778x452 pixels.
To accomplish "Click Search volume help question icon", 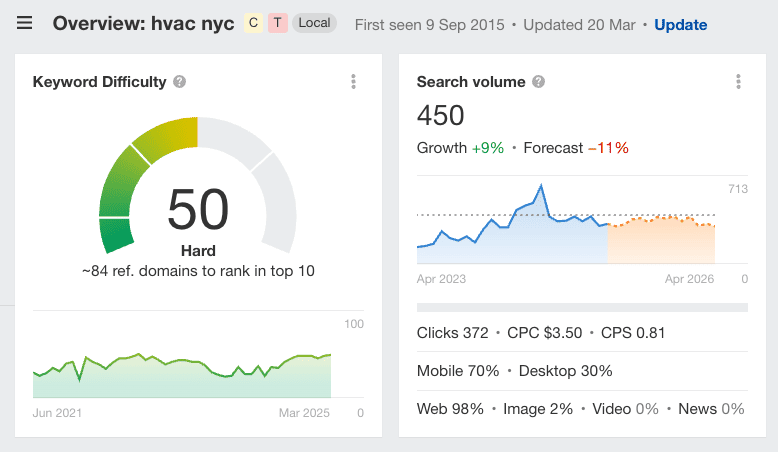I will point(538,82).
